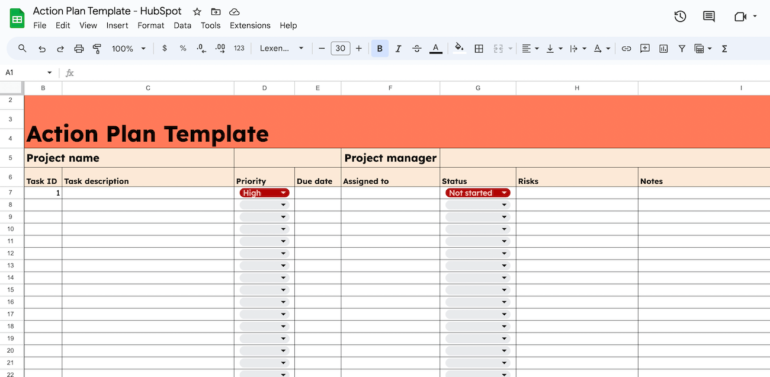Undo the last action
Image resolution: width=770 pixels, height=377 pixels.
click(42, 49)
